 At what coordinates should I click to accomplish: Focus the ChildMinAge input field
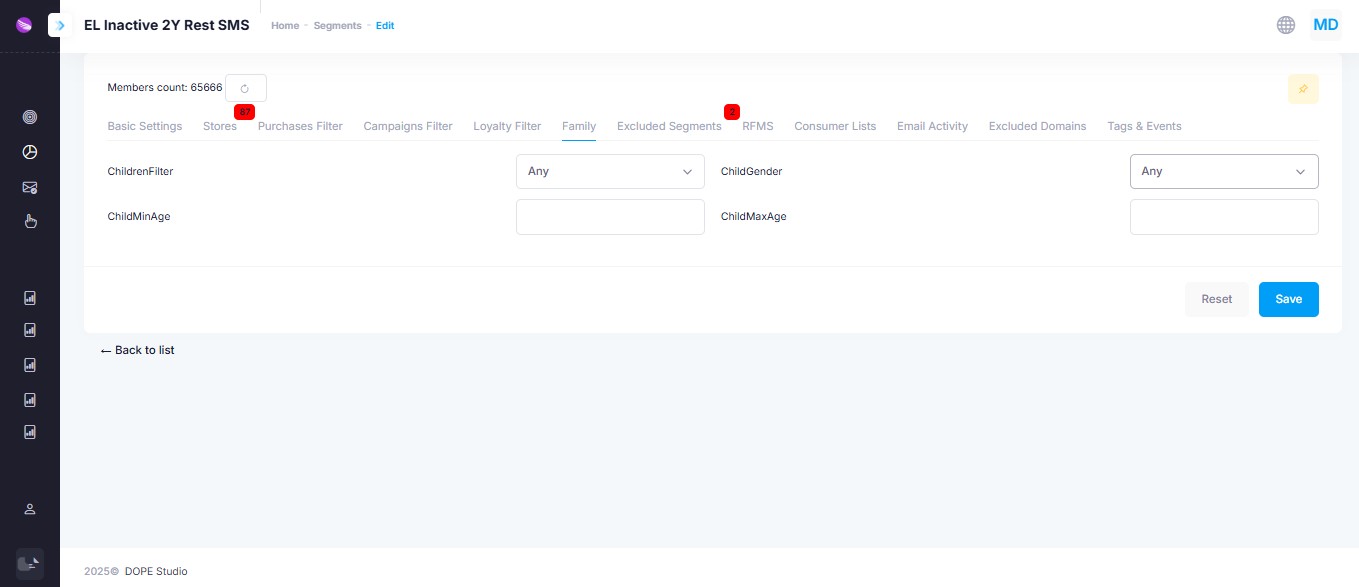(610, 217)
